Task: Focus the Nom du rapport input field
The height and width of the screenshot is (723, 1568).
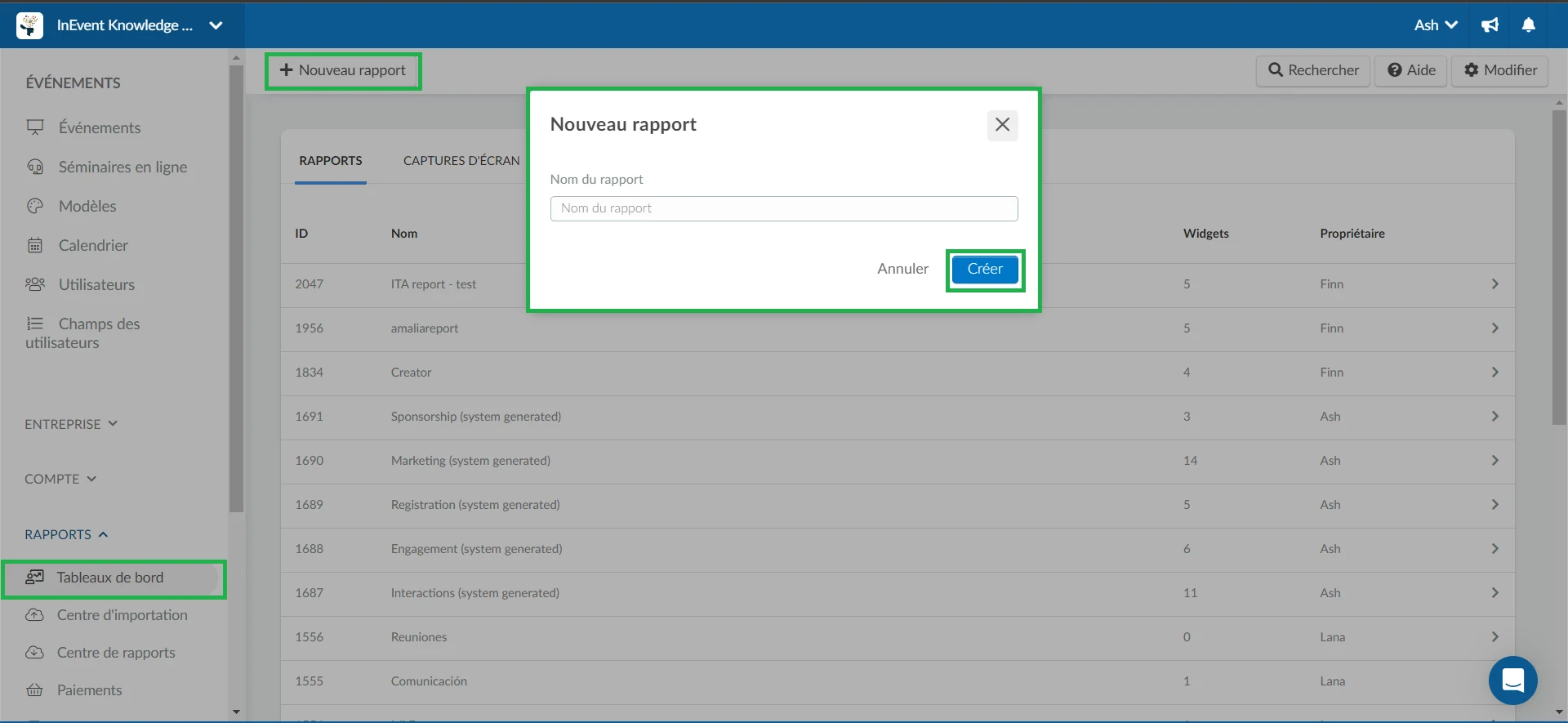Action: pyautogui.click(x=784, y=208)
